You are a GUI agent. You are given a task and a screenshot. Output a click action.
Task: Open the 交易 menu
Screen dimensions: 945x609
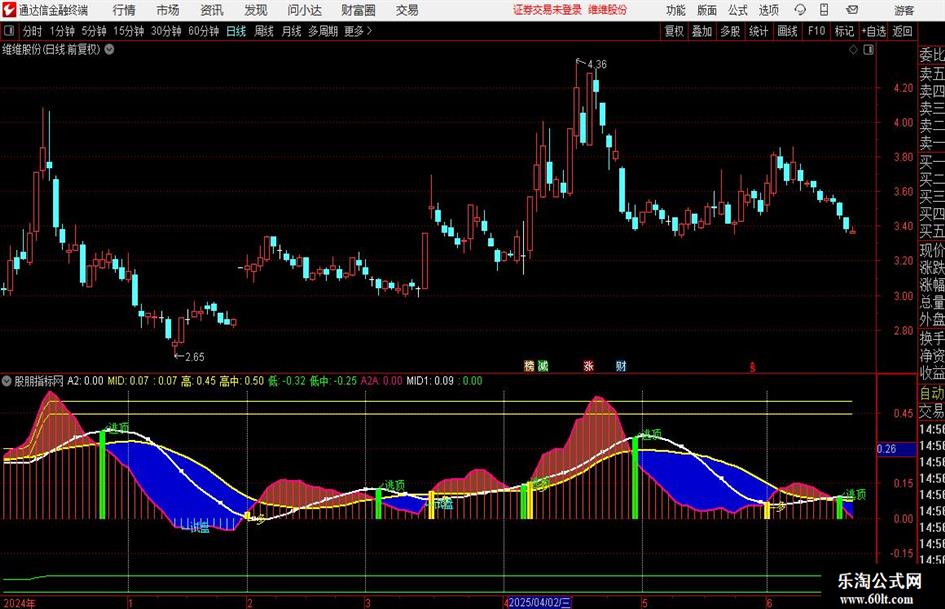[x=407, y=10]
